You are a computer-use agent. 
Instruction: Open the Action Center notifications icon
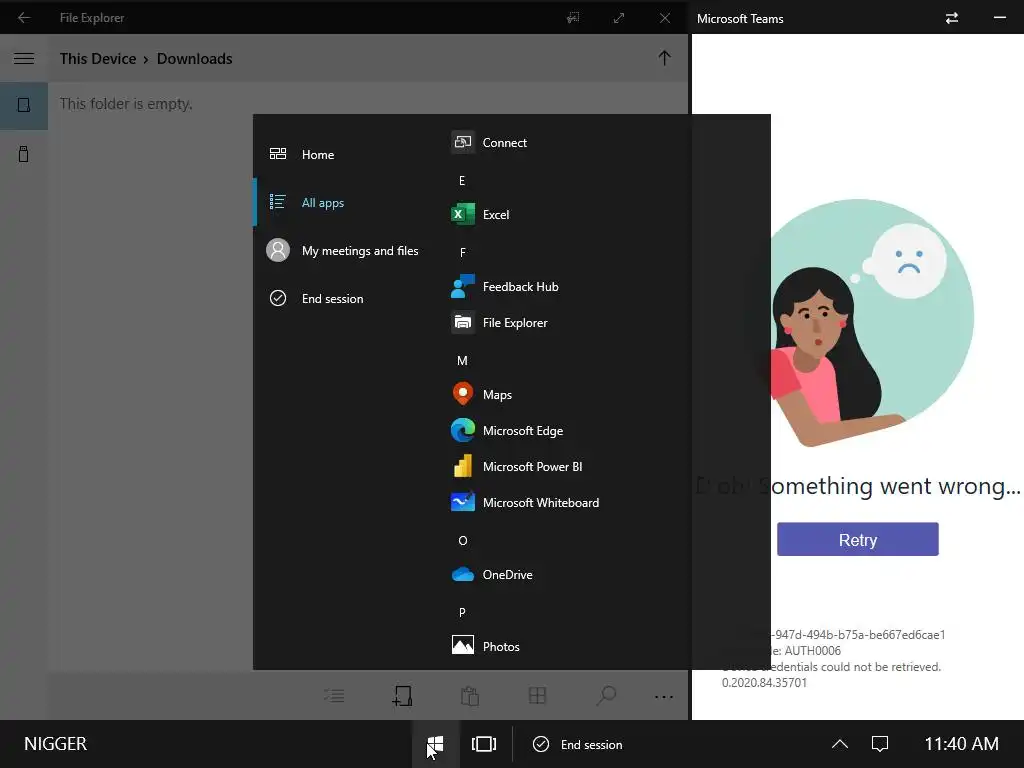point(880,744)
